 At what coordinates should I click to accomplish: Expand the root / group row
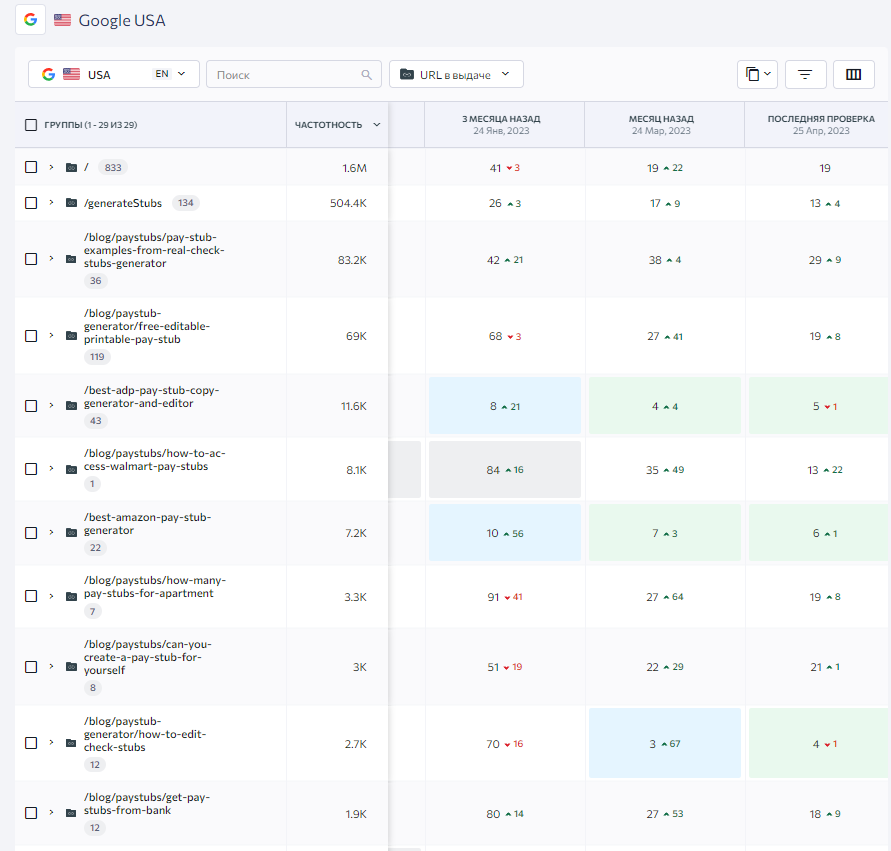(x=51, y=167)
